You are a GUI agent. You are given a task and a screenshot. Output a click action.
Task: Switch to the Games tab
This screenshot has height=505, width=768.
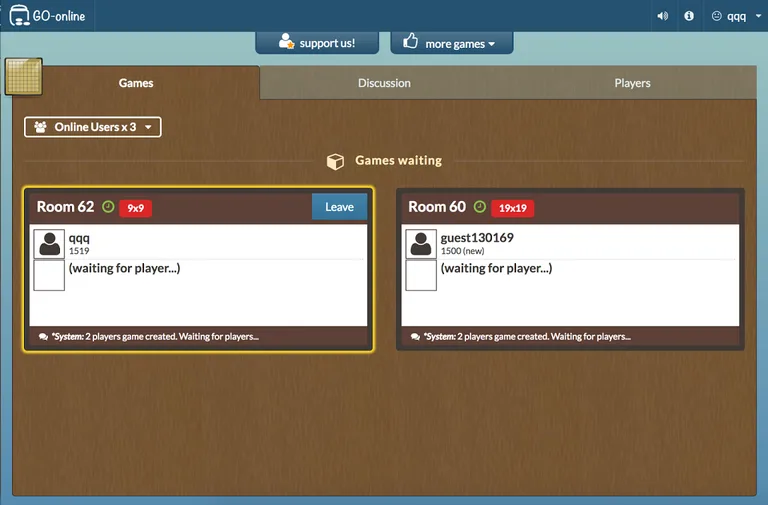pyautogui.click(x=136, y=83)
